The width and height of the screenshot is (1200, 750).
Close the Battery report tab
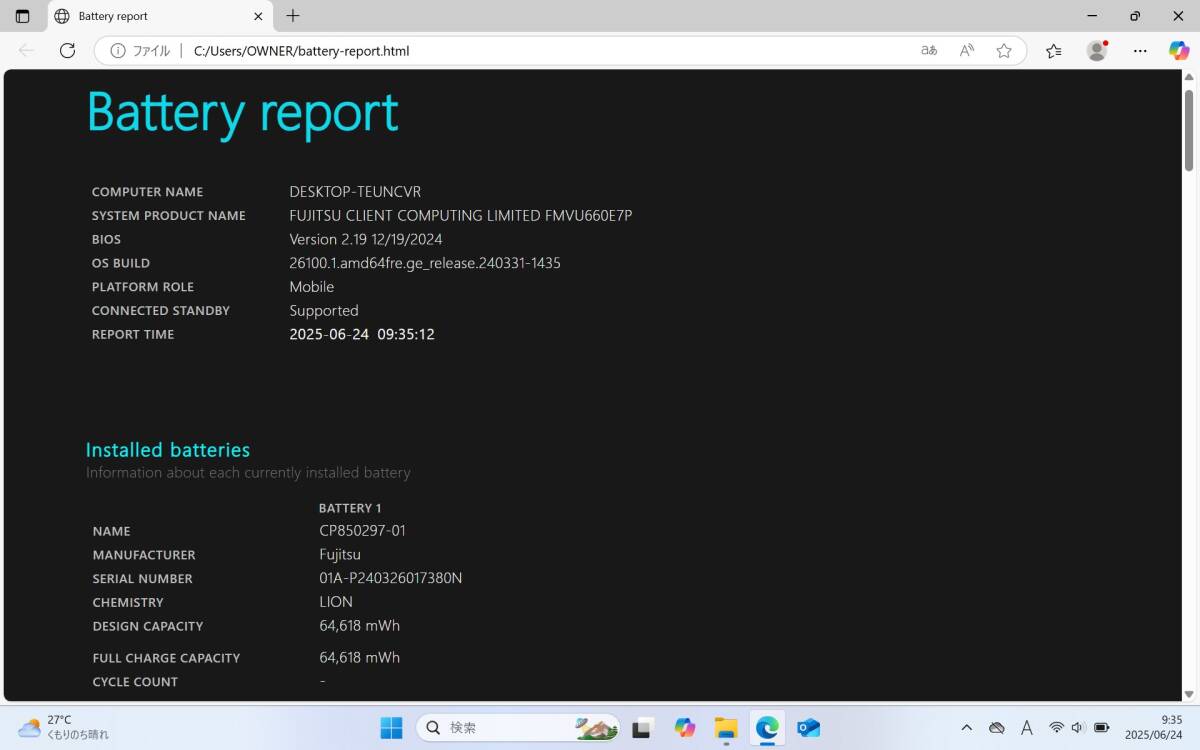pyautogui.click(x=258, y=16)
